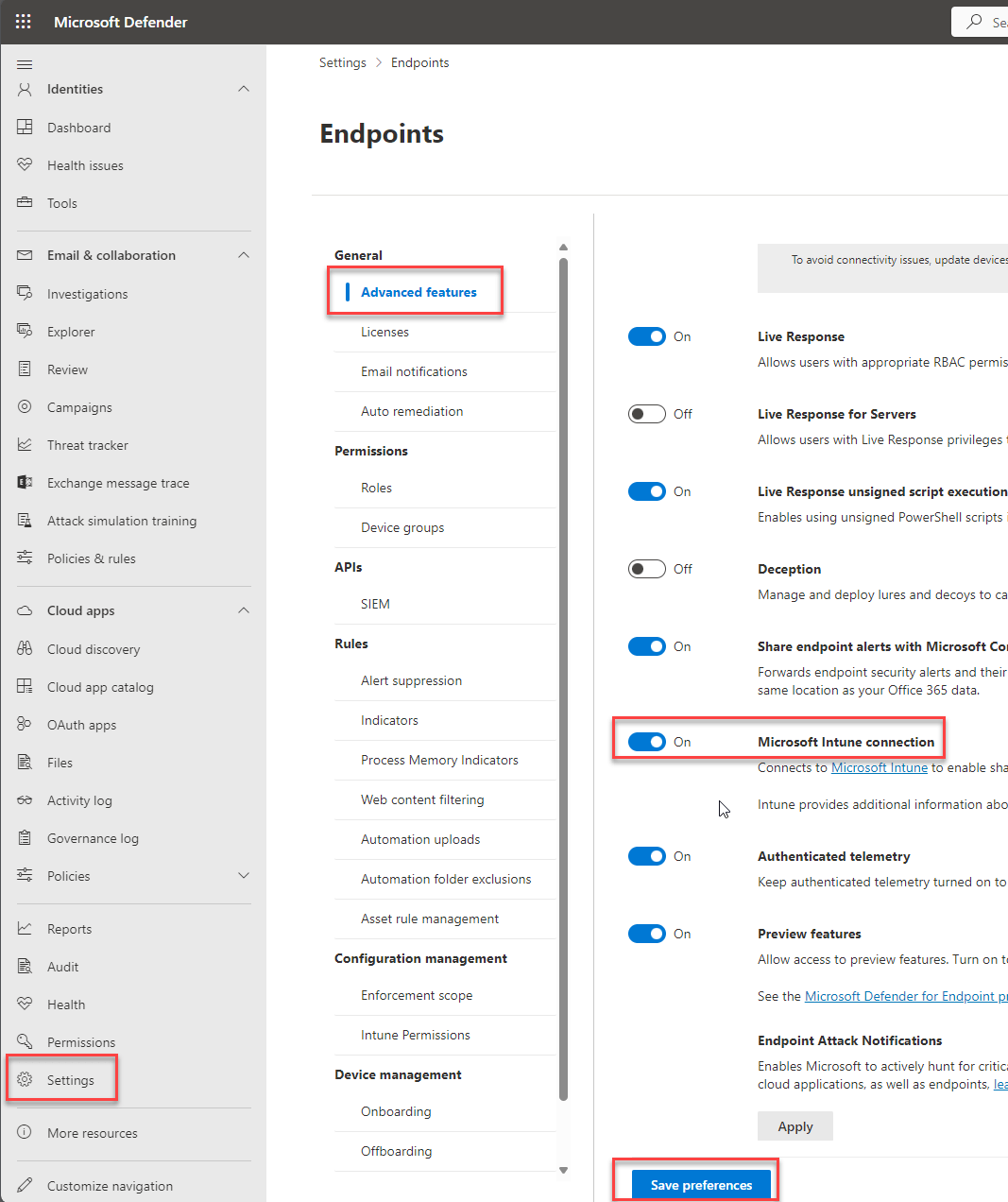Click the More resources info icon
This screenshot has height=1202, width=1008.
(x=25, y=1133)
